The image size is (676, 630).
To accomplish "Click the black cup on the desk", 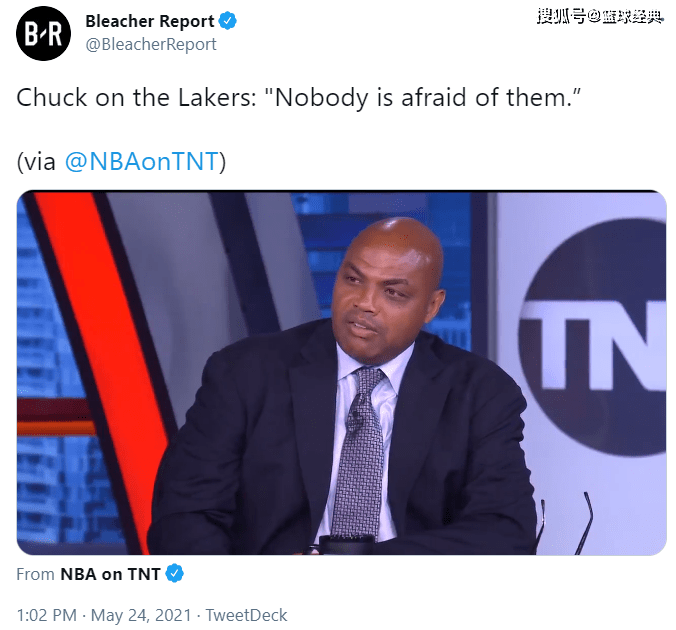I will point(346,545).
